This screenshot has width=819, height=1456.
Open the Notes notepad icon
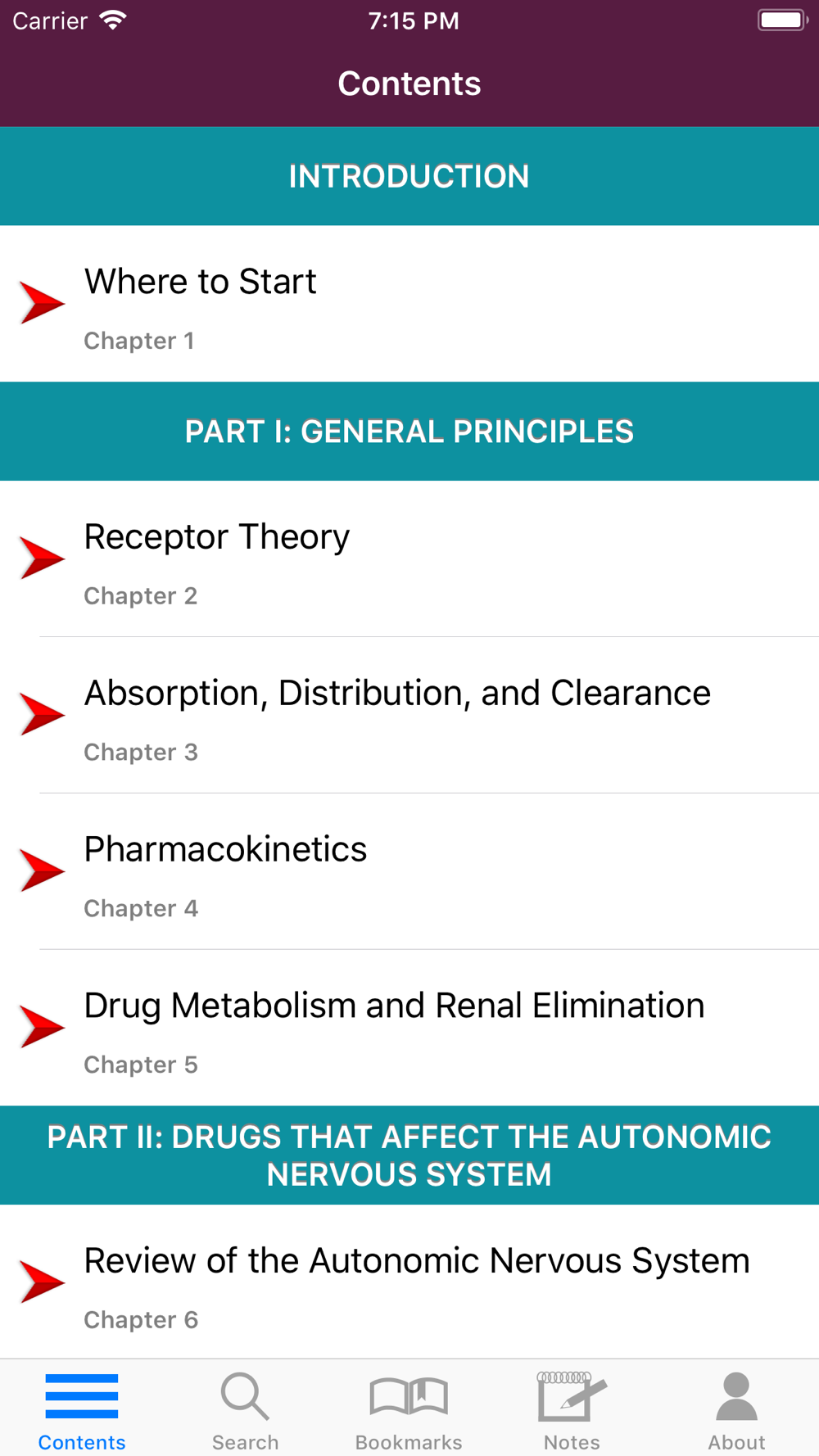tap(572, 1396)
